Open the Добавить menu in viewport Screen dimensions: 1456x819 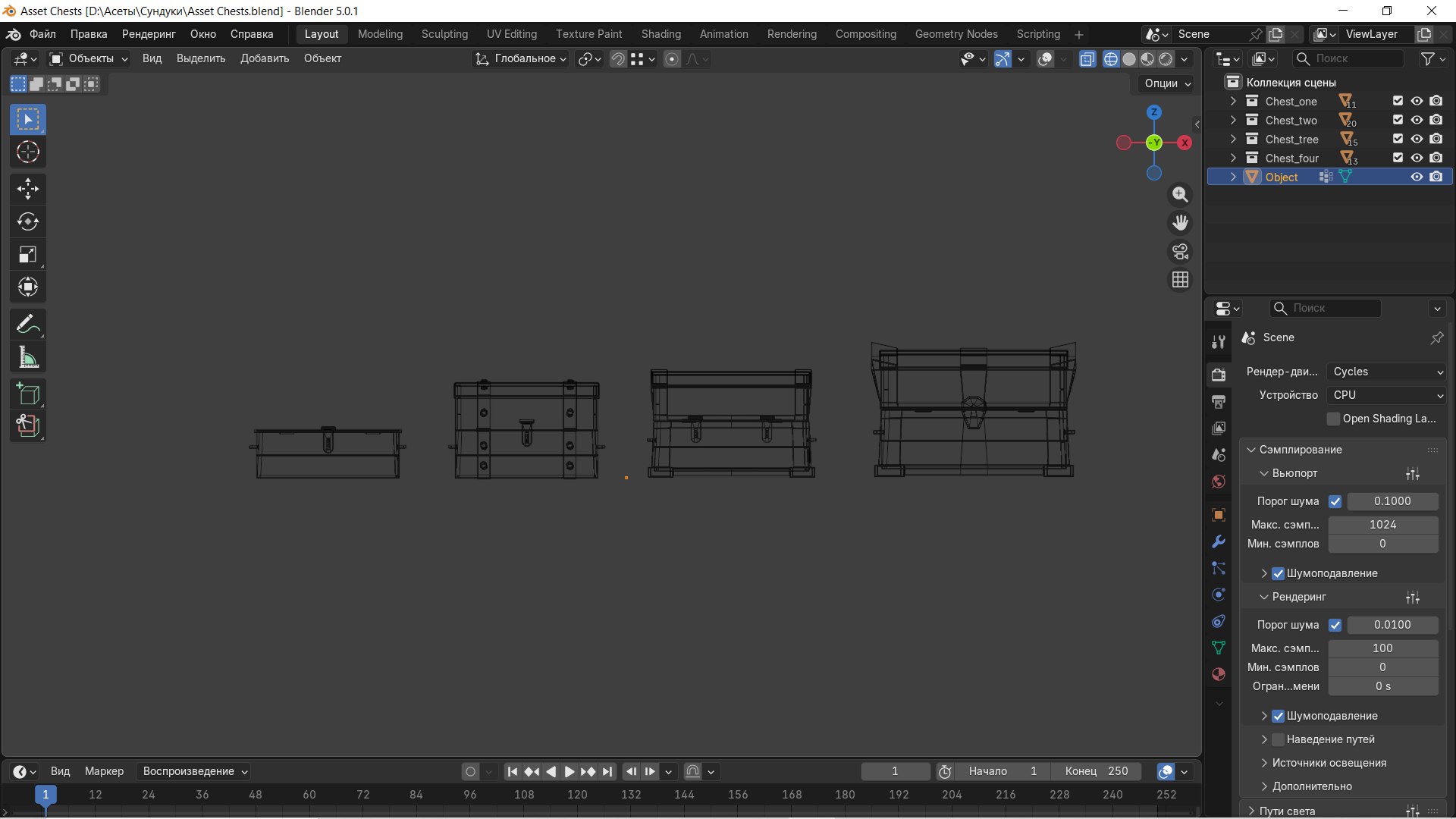pos(265,58)
